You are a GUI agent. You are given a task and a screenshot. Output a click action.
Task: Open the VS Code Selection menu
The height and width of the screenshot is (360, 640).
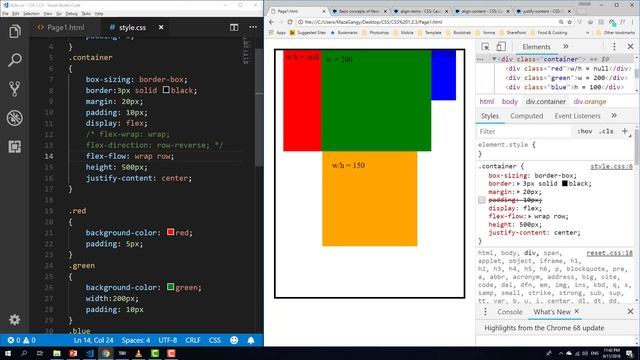pos(31,13)
